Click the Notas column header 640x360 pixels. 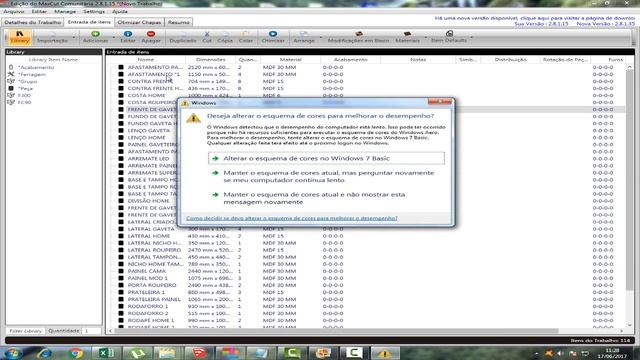click(x=418, y=60)
